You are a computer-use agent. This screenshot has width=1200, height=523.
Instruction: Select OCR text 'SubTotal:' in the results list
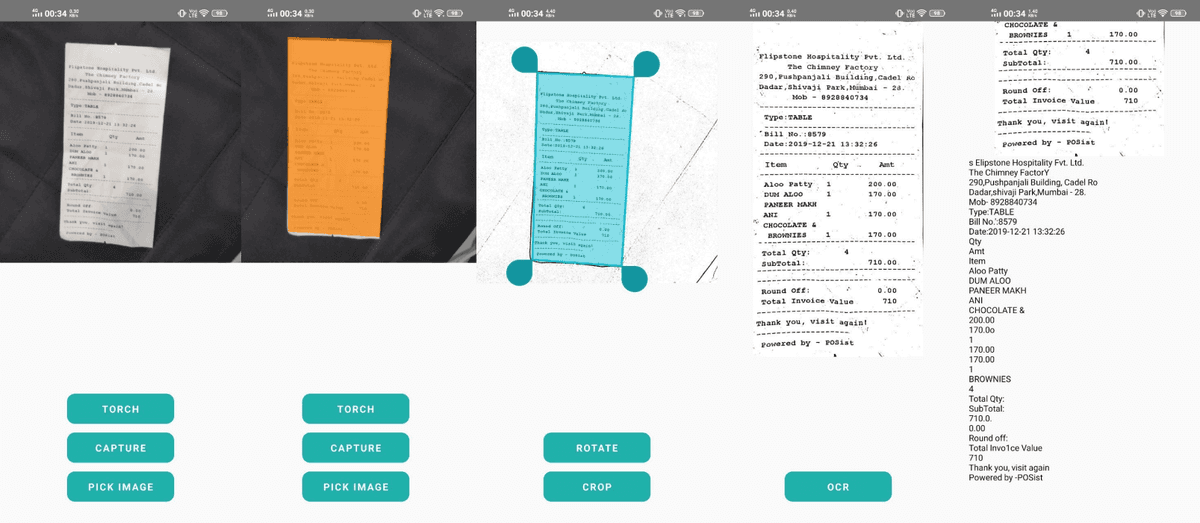986,408
